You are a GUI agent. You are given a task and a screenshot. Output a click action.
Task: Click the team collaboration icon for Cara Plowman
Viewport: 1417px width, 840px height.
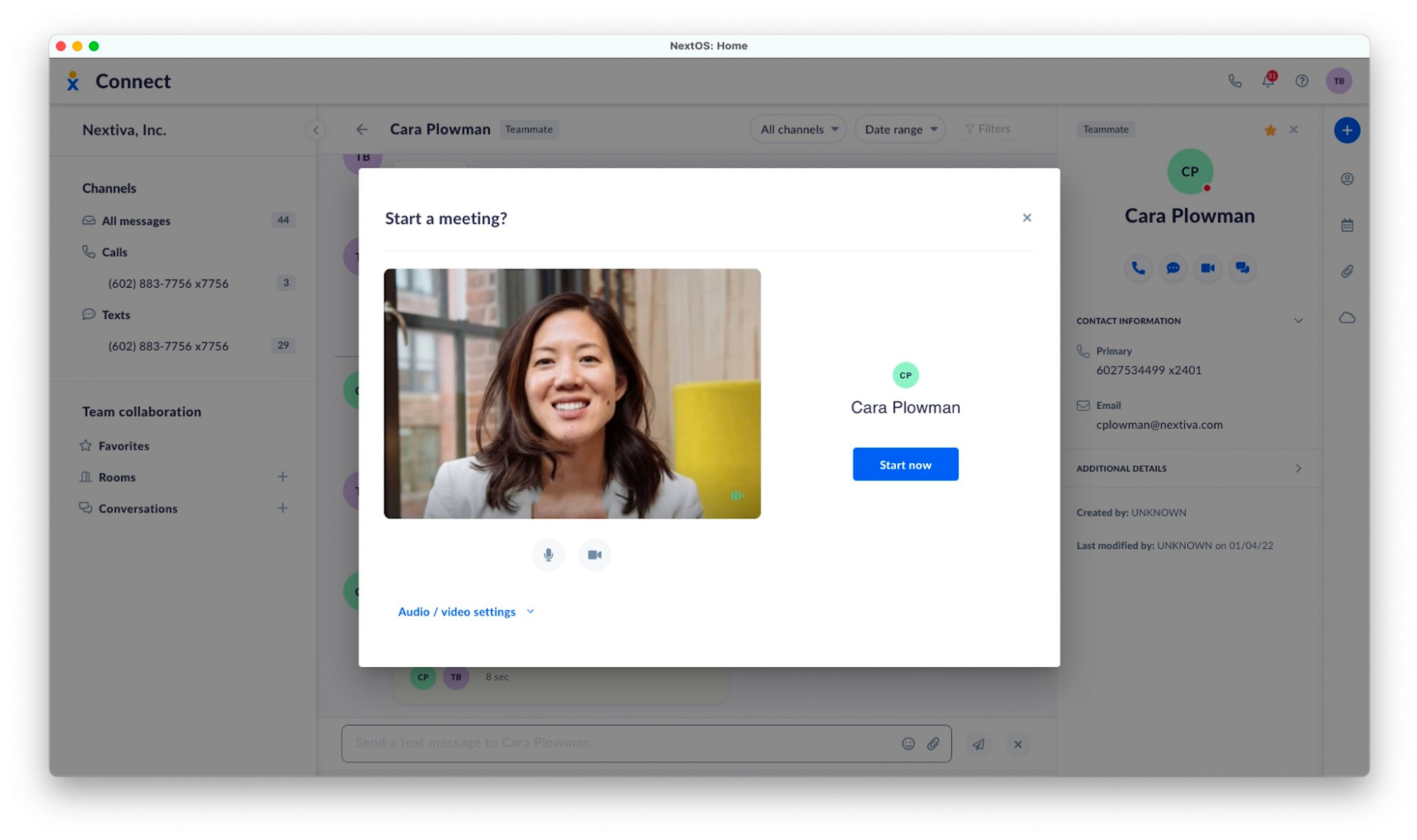1242,267
